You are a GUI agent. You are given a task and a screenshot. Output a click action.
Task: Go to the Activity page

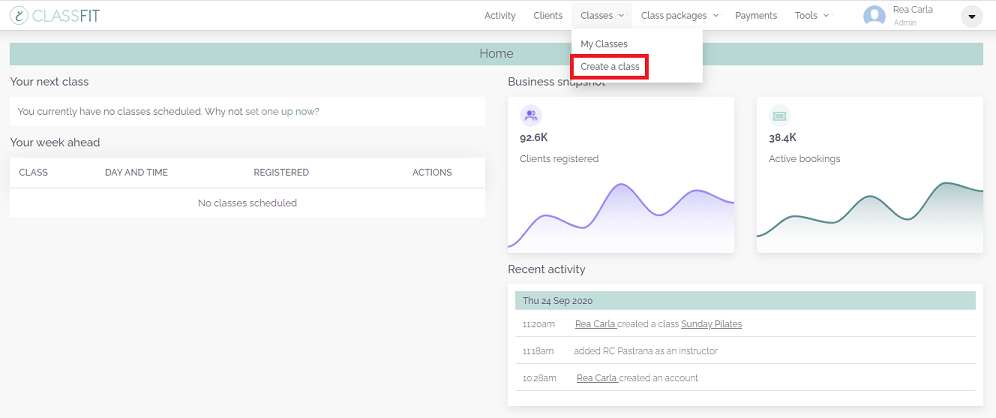500,16
